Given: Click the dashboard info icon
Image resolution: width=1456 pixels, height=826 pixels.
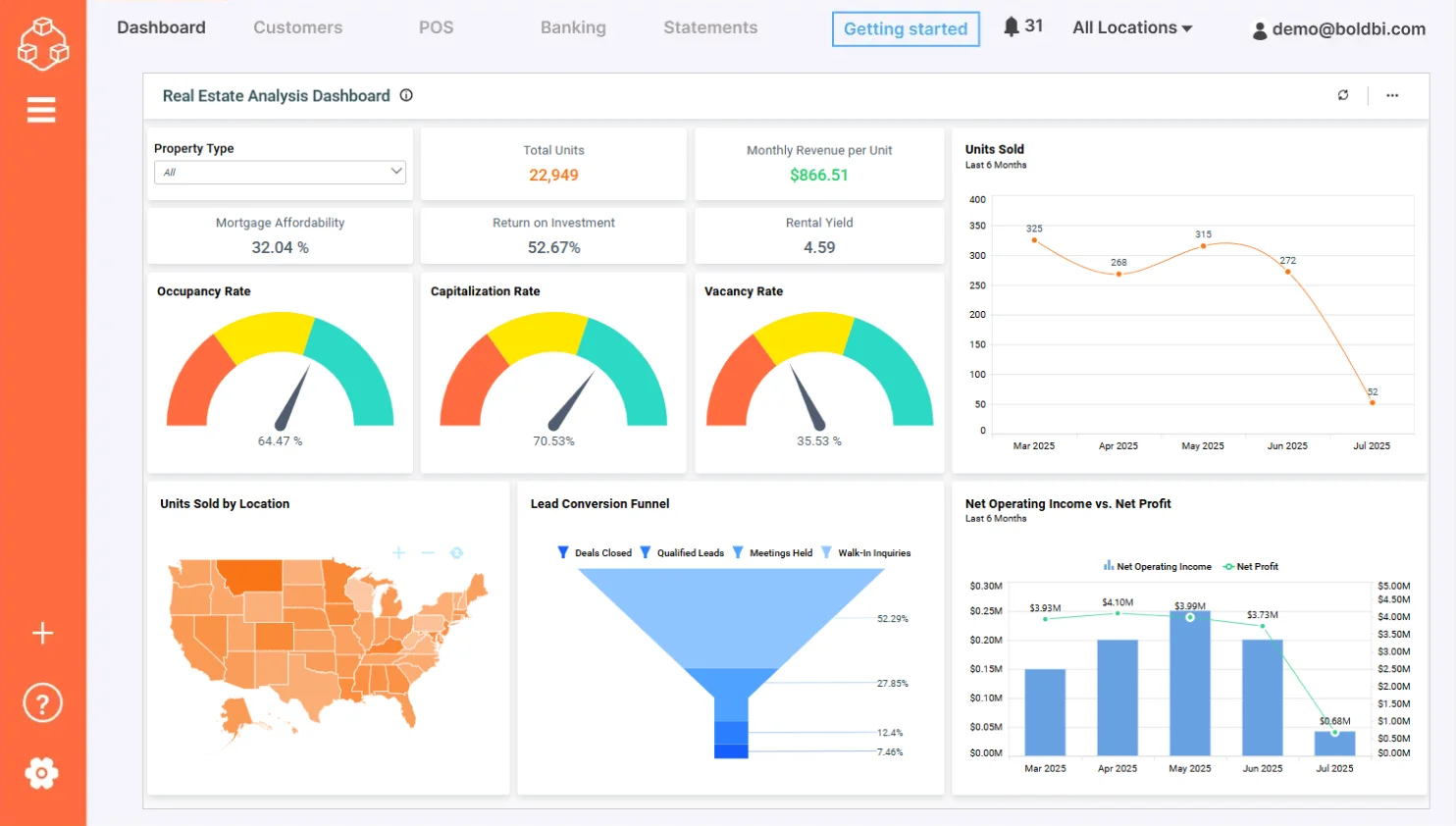Looking at the screenshot, I should (x=406, y=95).
